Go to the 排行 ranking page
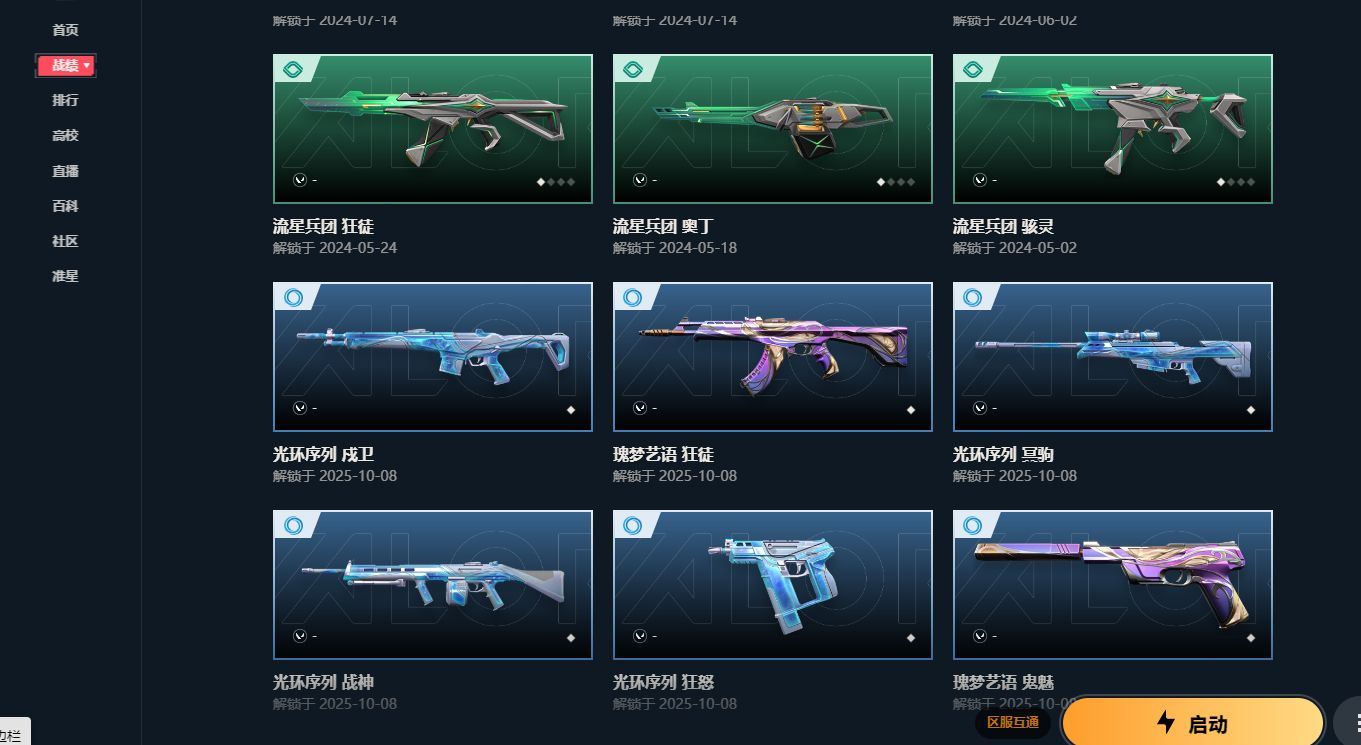Image resolution: width=1361 pixels, height=745 pixels. (65, 100)
